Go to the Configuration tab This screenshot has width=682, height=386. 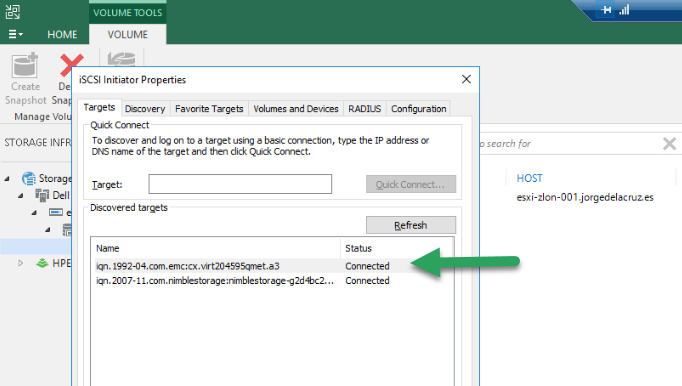tap(418, 109)
